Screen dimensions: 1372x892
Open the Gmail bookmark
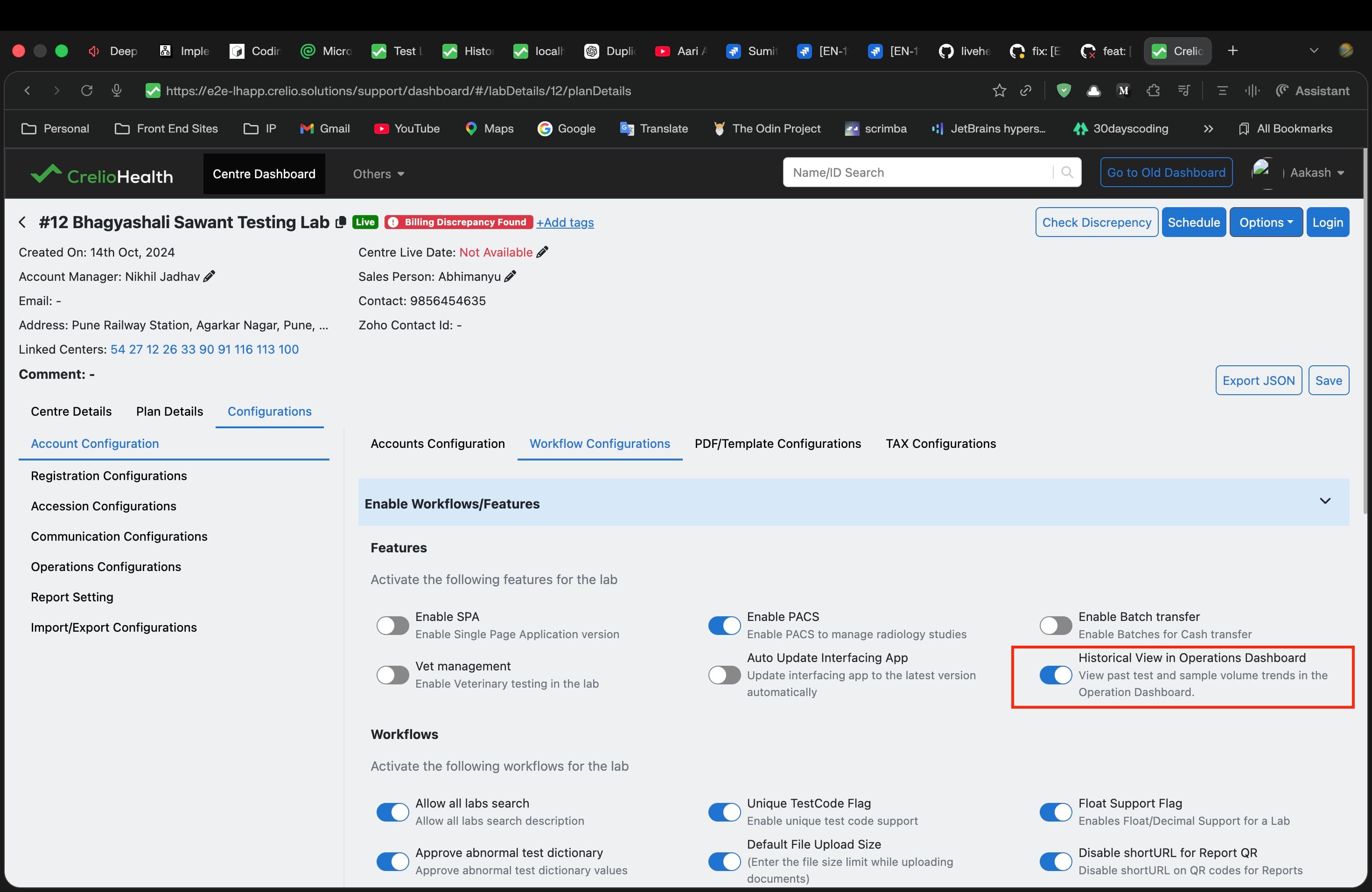tap(324, 128)
